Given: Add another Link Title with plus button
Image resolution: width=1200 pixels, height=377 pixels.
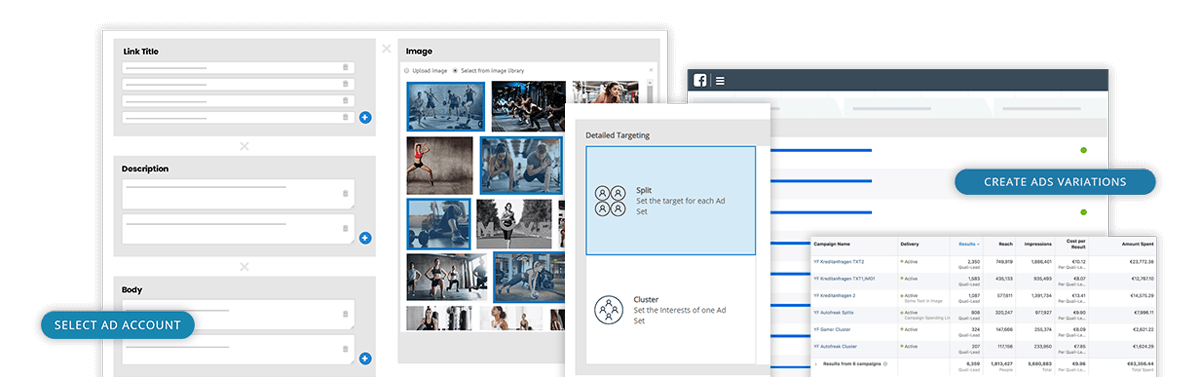Looking at the screenshot, I should tap(365, 117).
